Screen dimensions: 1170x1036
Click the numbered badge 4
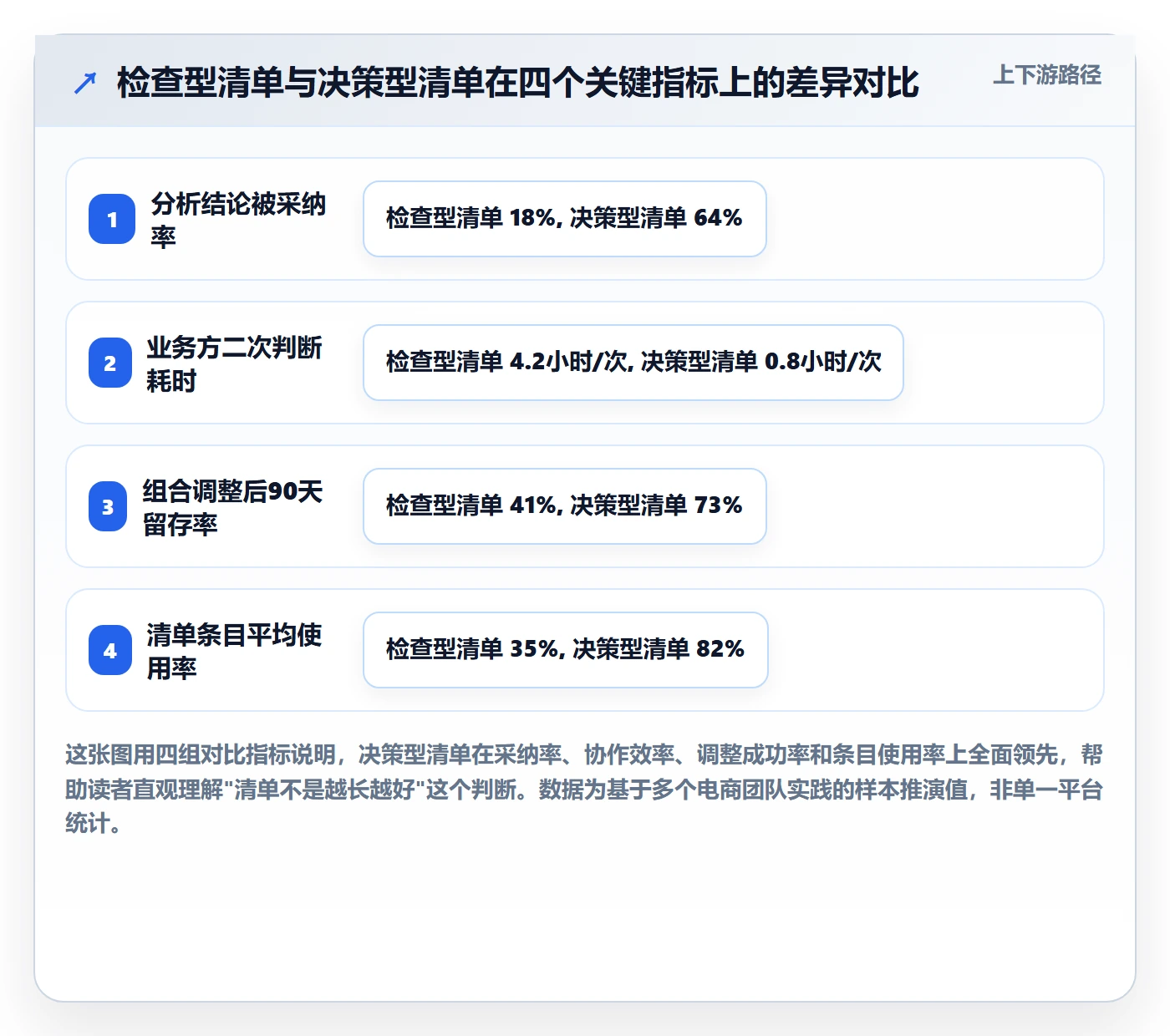(110, 650)
